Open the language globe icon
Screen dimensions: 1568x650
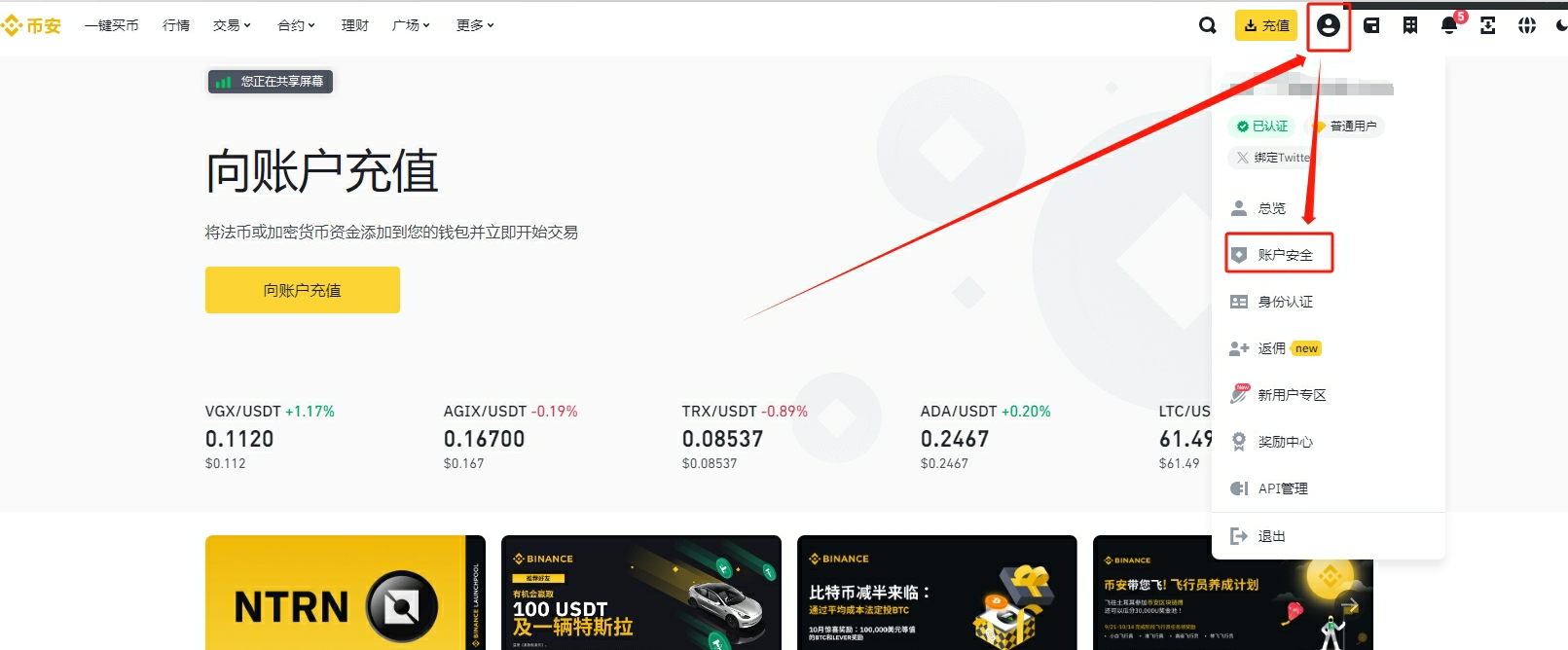click(x=1527, y=25)
